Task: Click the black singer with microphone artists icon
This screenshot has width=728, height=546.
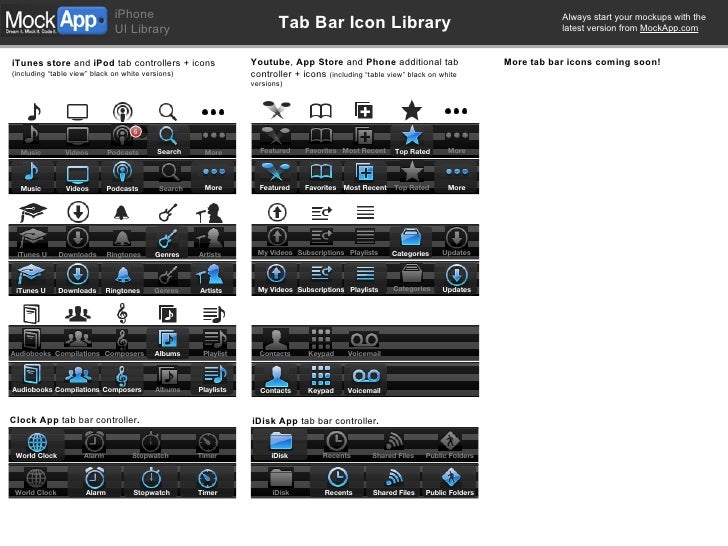Action: pyautogui.click(x=210, y=213)
